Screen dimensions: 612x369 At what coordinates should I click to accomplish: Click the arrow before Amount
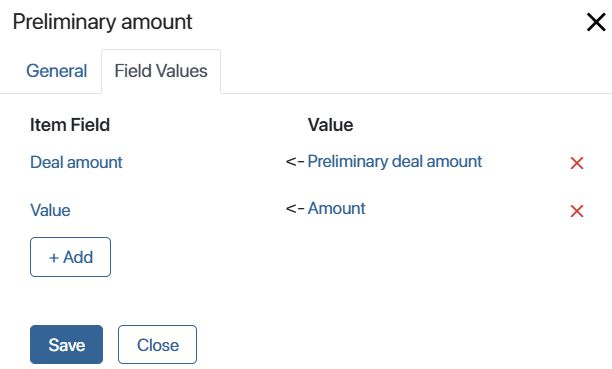(295, 209)
